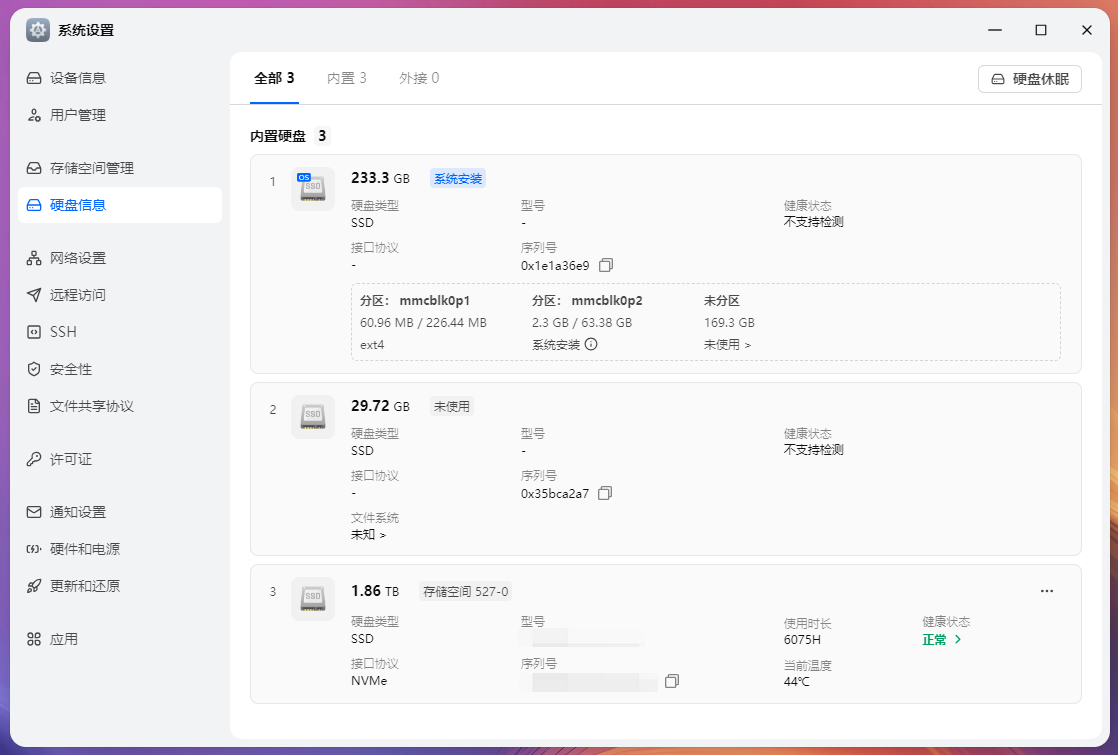1118x755 pixels.
Task: Switch to the 外接 0 tab
Action: 419,78
